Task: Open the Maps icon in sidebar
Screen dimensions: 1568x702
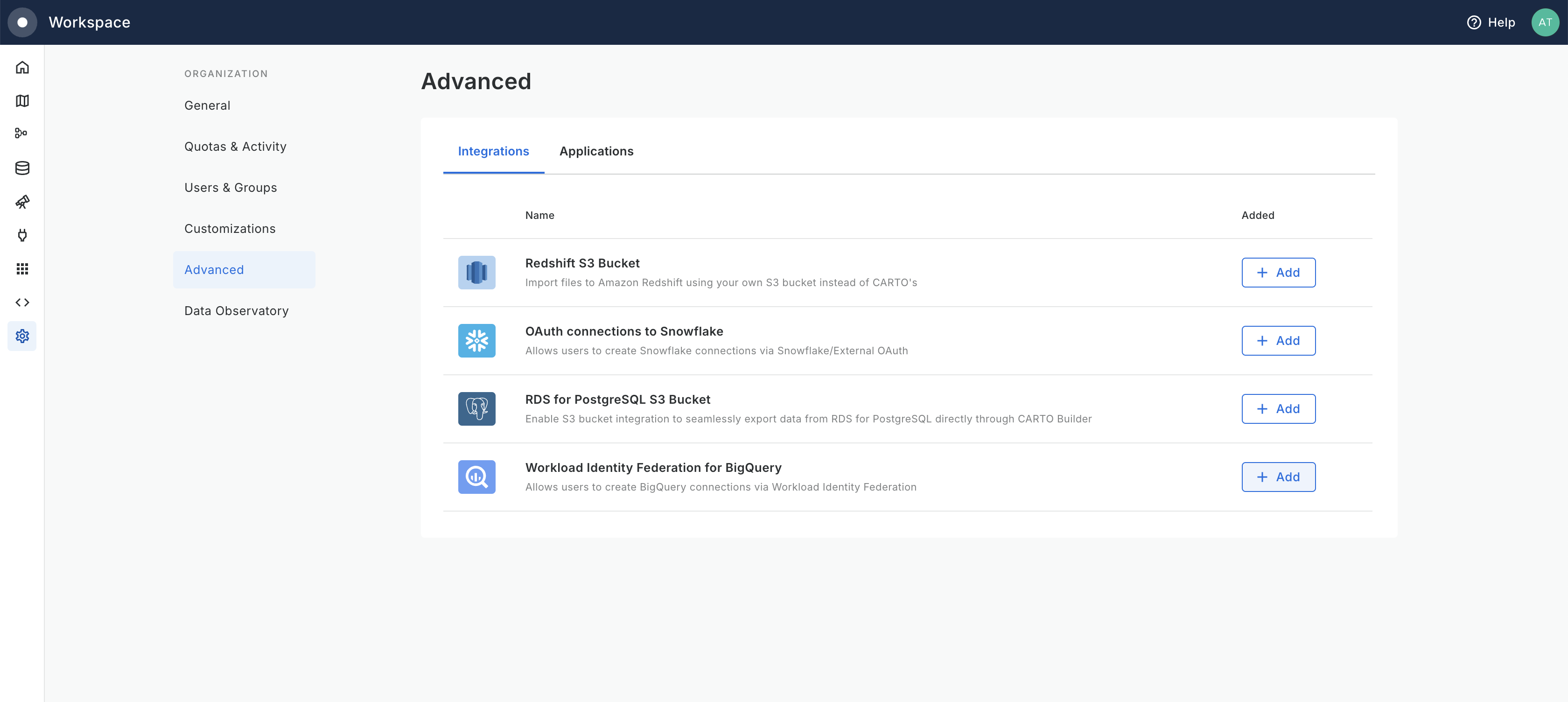Action: (x=22, y=101)
